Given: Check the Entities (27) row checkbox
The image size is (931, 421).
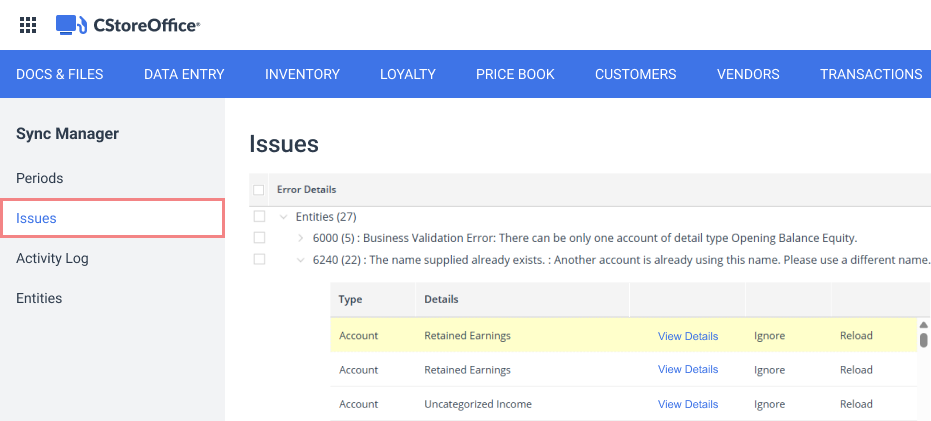Looking at the screenshot, I should point(259,216).
